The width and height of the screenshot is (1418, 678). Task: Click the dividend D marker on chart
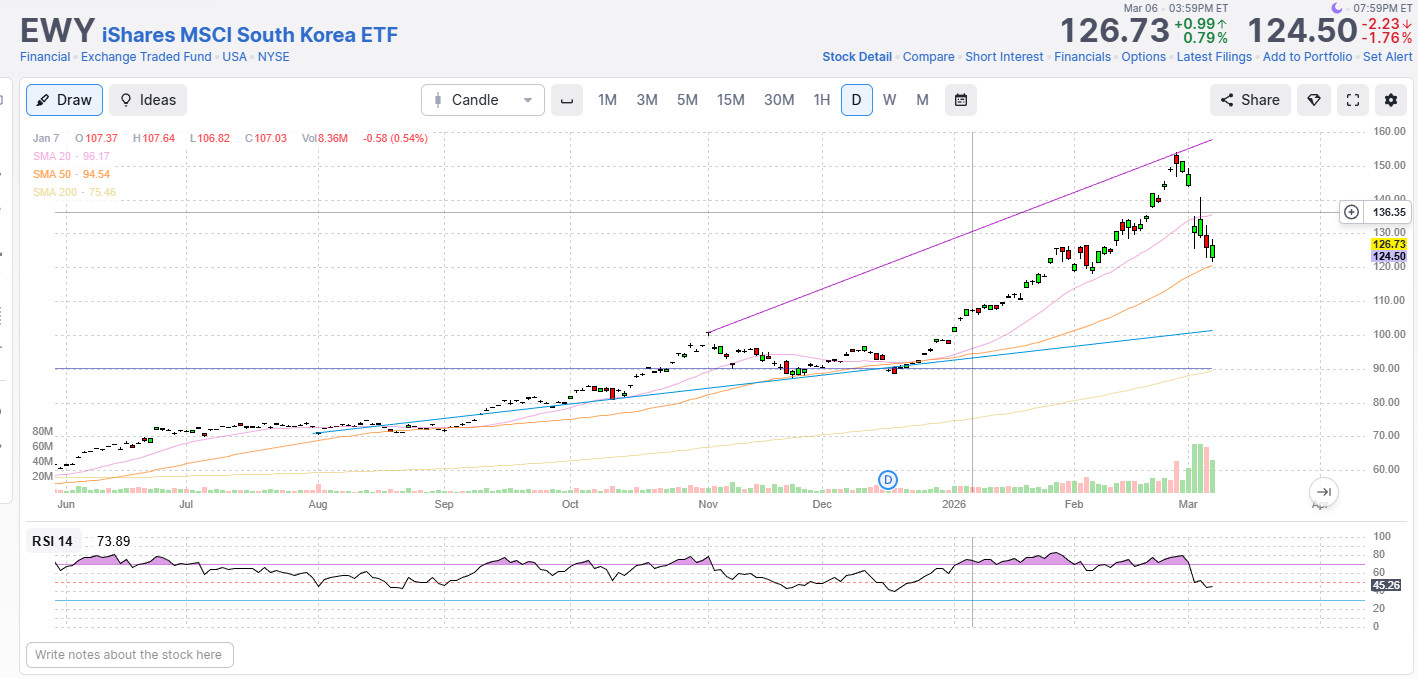888,480
